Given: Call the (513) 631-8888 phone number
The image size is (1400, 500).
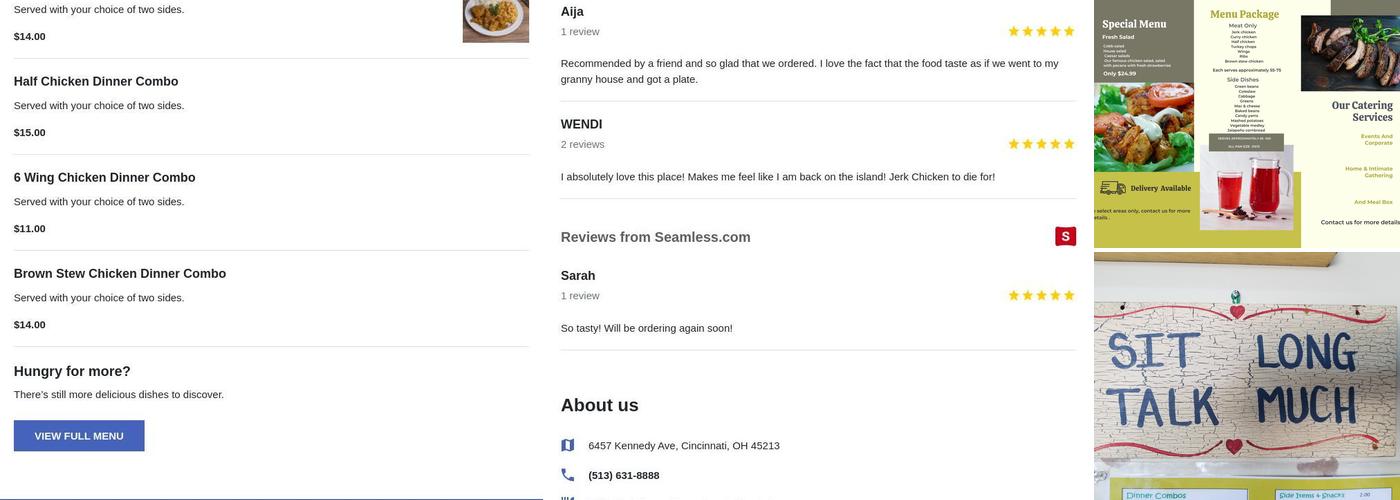Looking at the screenshot, I should pyautogui.click(x=623, y=476).
